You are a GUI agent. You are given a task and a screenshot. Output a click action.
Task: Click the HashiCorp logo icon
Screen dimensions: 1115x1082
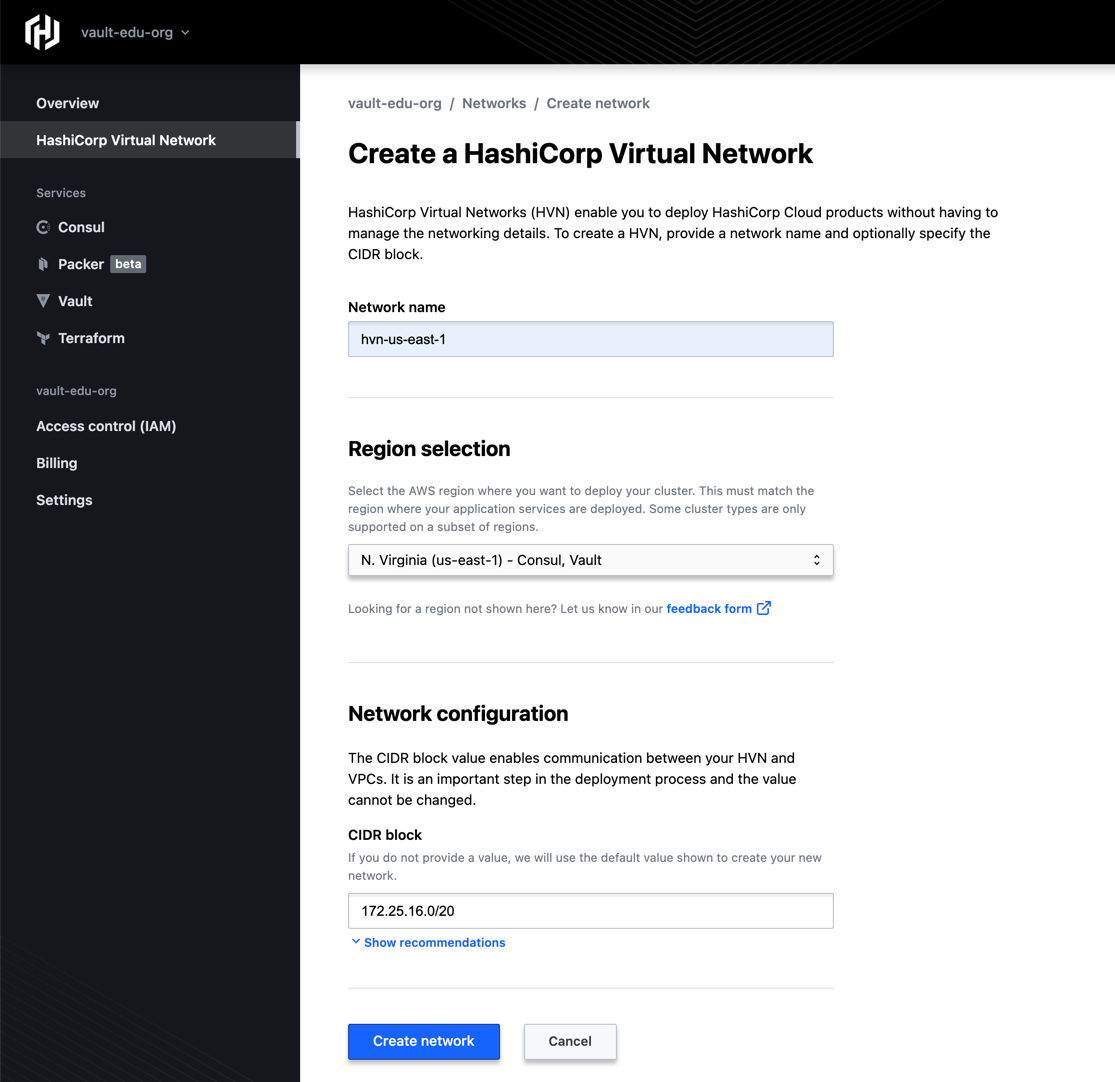coord(42,33)
